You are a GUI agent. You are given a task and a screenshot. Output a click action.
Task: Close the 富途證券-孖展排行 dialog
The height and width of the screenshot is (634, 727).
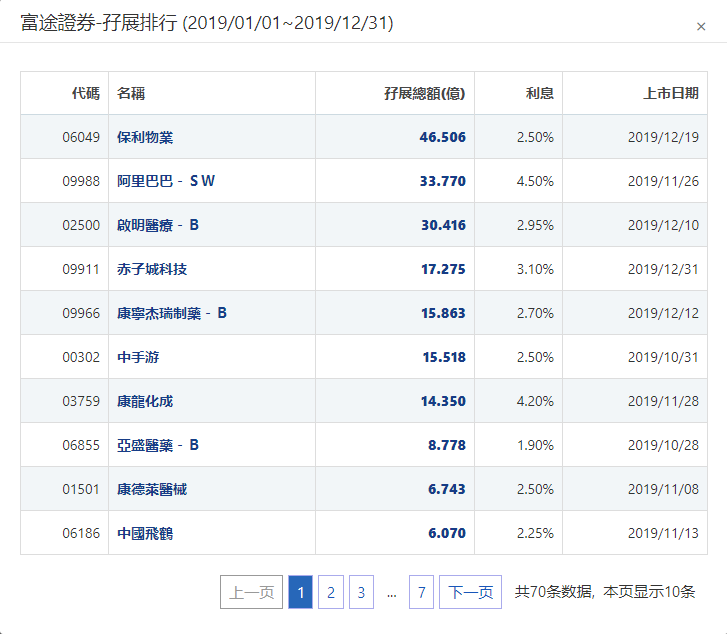(701, 26)
